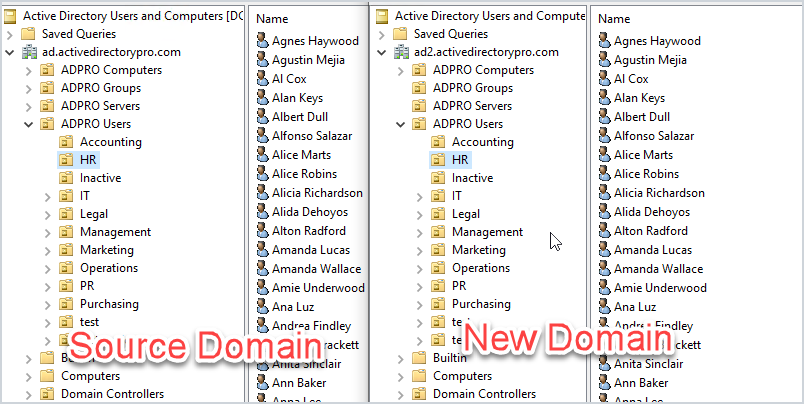Click Agustin Mejia user icon in new domain
Image resolution: width=804 pixels, height=404 pixels.
point(605,59)
